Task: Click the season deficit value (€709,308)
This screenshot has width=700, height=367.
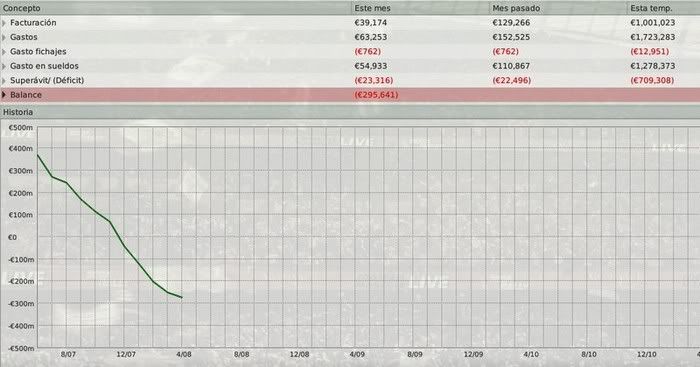Action: 652,80
